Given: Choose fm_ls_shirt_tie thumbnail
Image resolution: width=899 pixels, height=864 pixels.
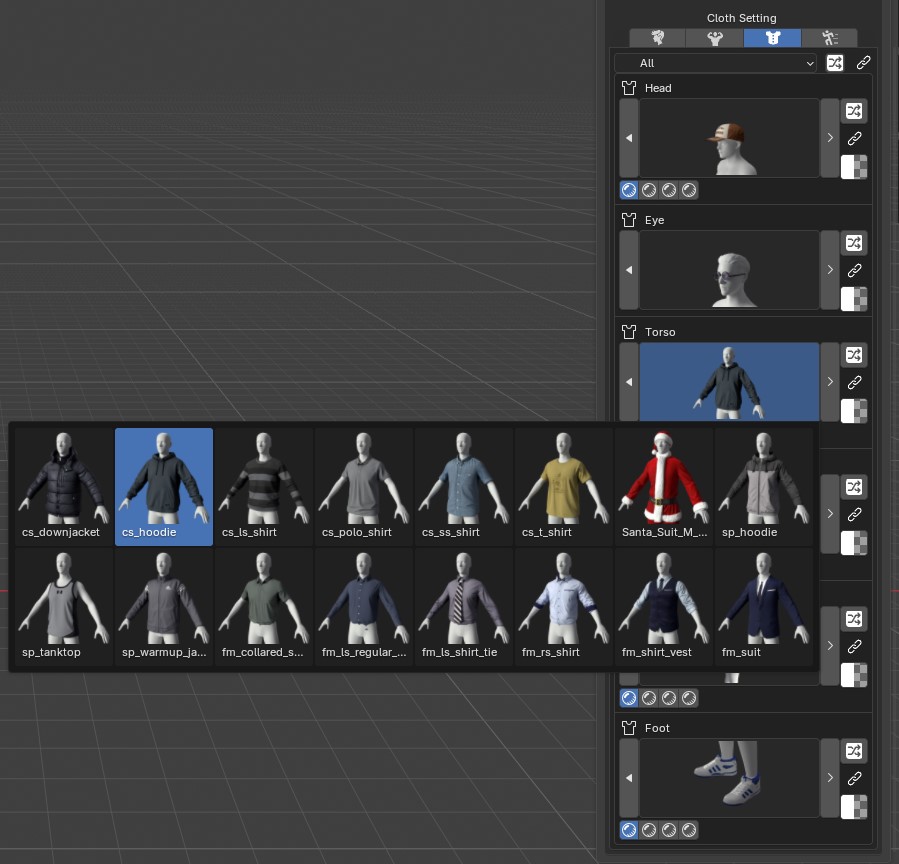Looking at the screenshot, I should 464,607.
